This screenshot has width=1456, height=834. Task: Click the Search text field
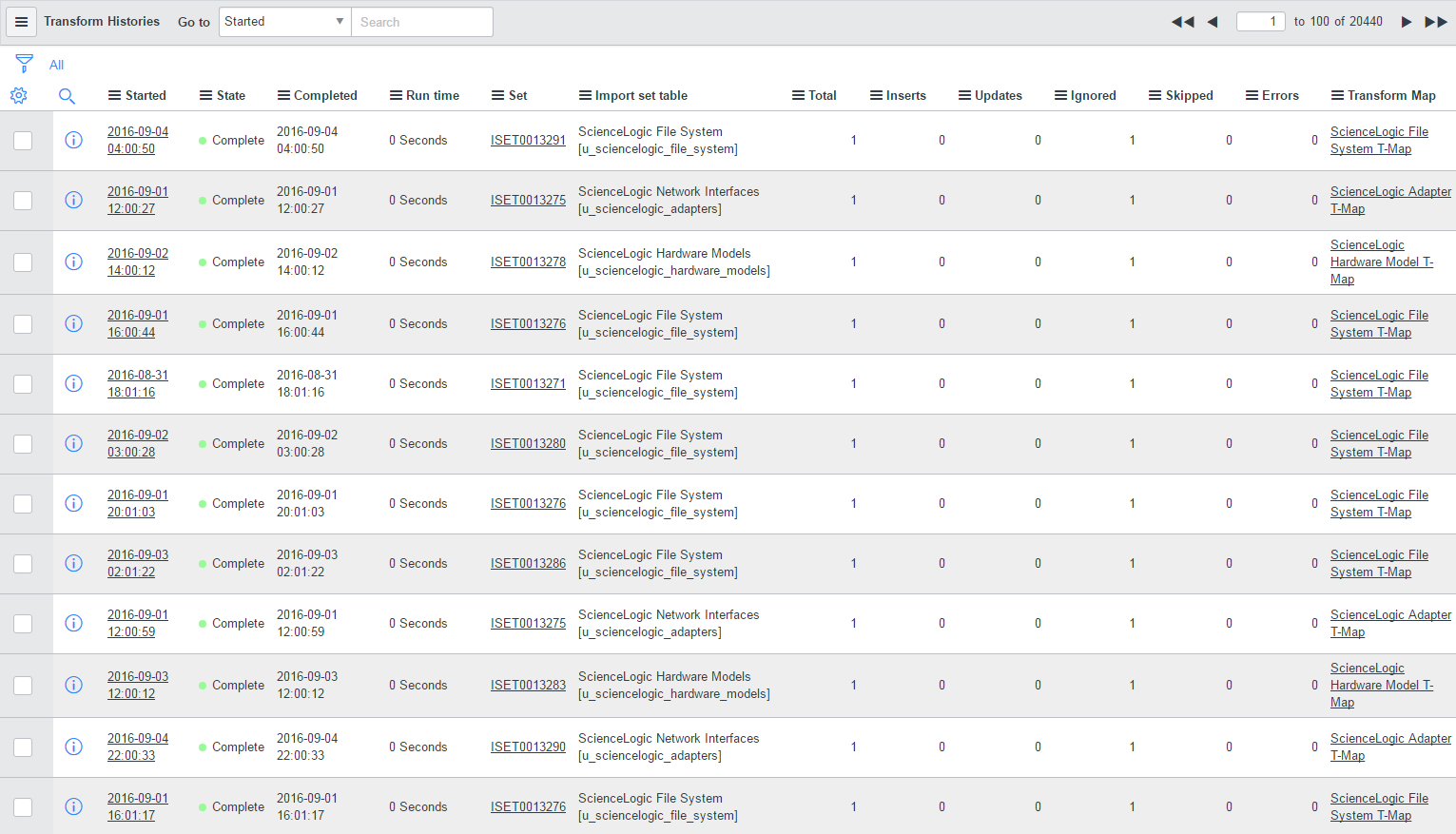coord(422,22)
